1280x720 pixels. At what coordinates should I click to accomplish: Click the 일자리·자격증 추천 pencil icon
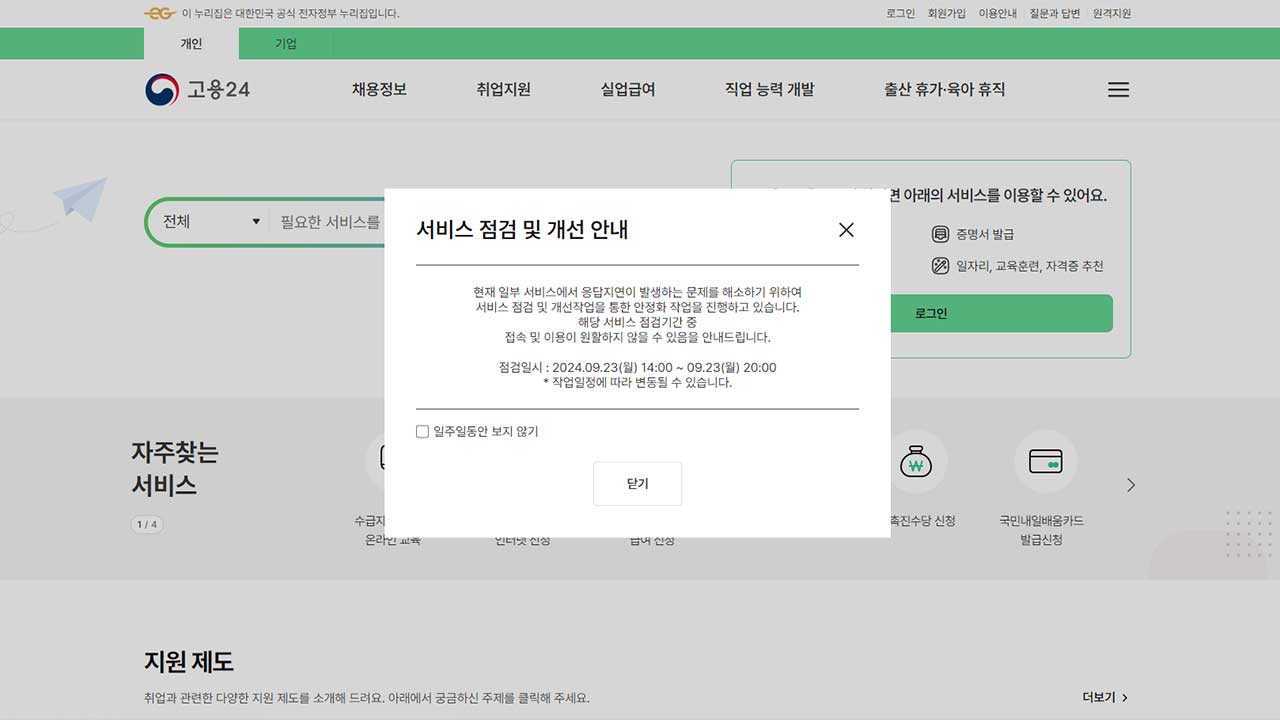941,266
